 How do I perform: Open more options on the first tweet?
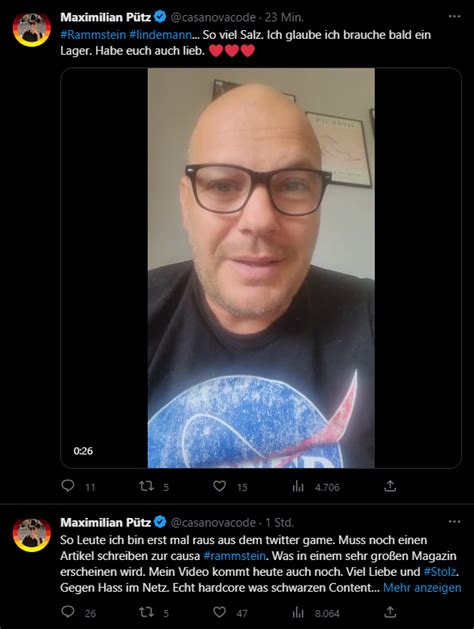[454, 16]
